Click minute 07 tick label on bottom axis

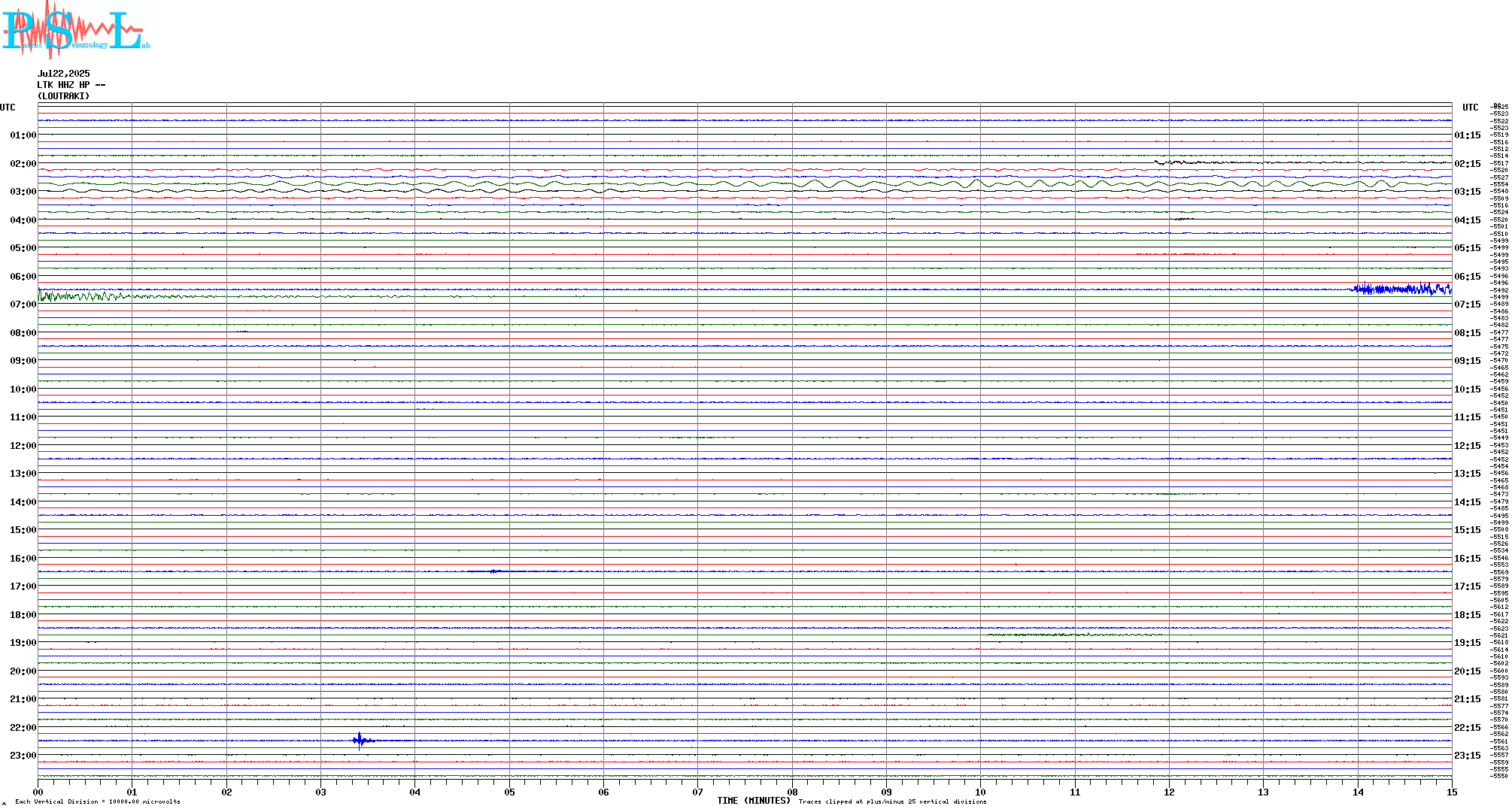pos(697,792)
